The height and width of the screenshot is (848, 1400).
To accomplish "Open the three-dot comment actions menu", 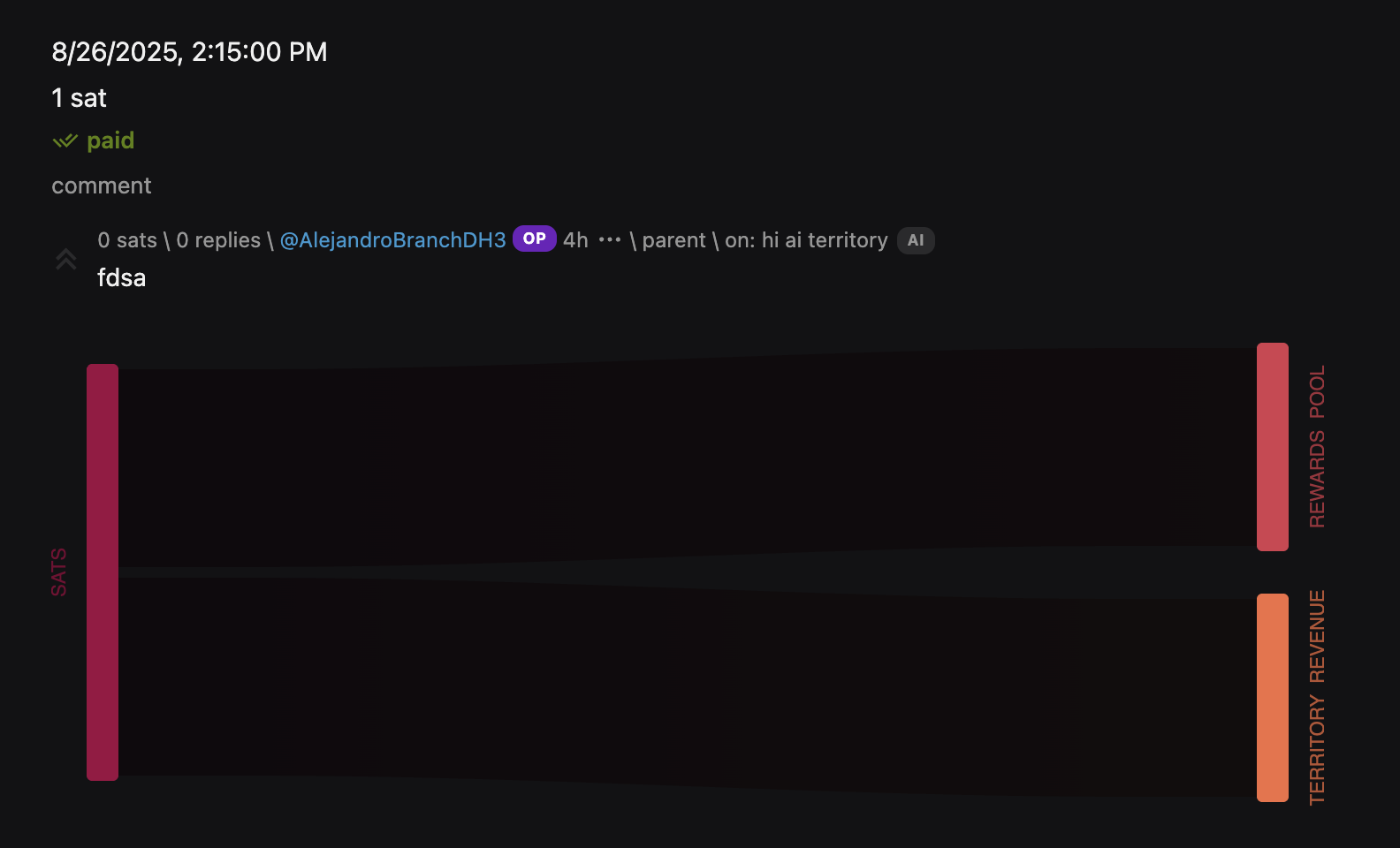I will (610, 240).
